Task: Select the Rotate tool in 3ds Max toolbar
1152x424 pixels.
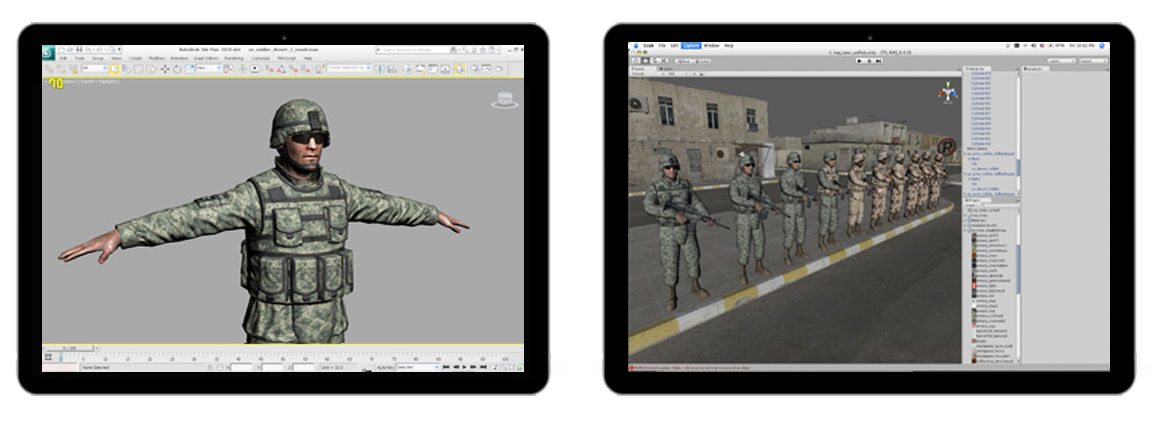Action: (176, 69)
